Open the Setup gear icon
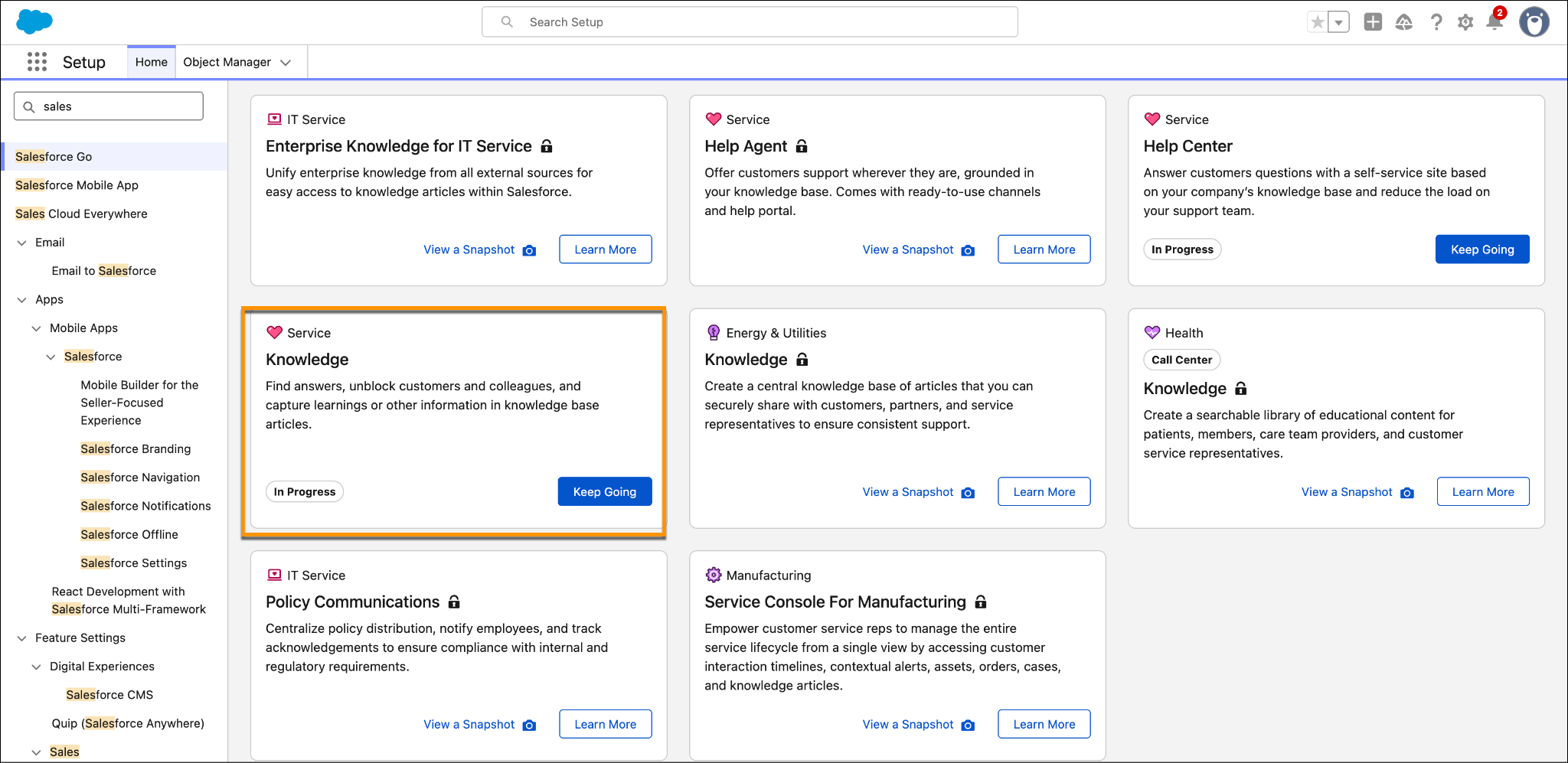1568x763 pixels. tap(1465, 22)
